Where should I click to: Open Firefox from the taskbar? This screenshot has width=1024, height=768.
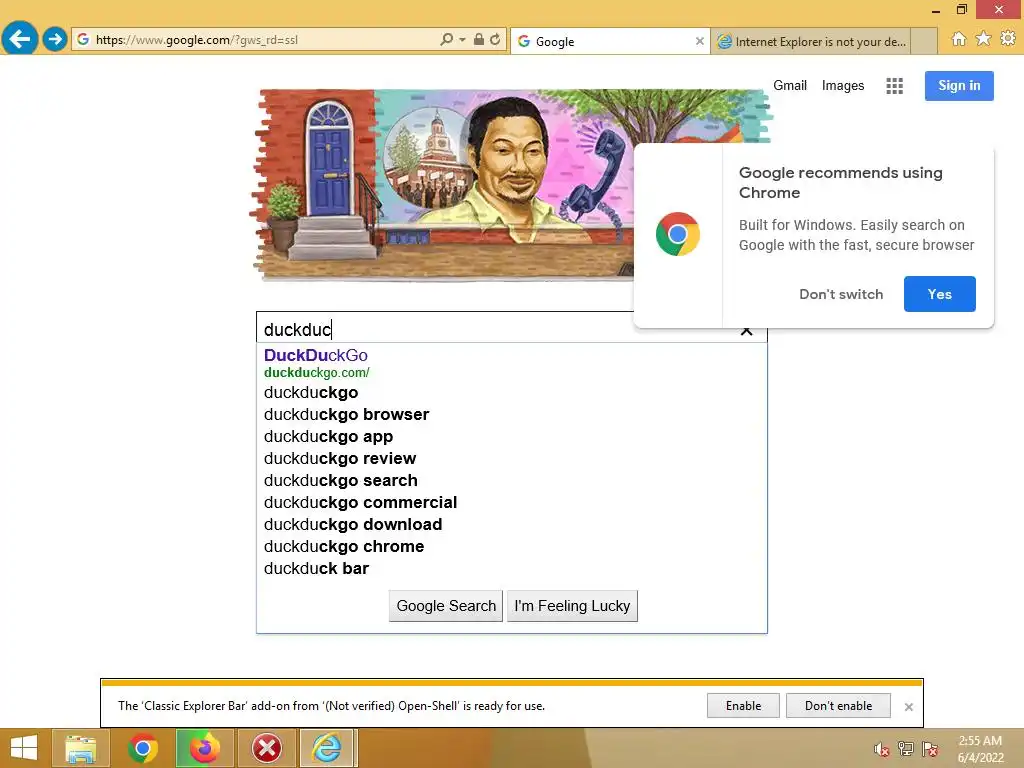tap(204, 748)
